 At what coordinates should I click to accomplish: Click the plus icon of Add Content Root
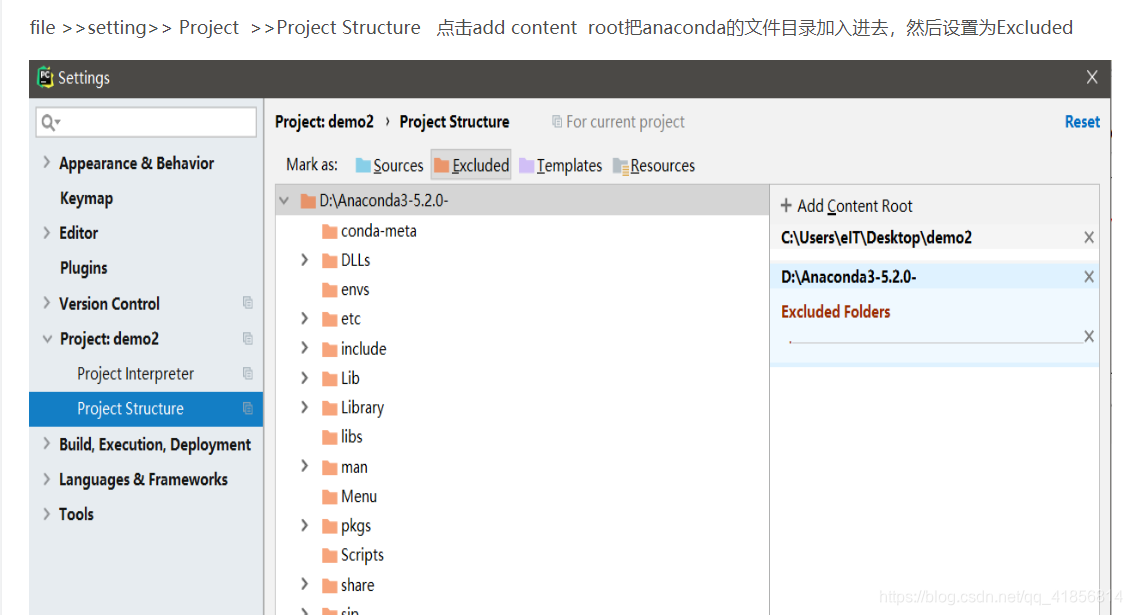[786, 206]
